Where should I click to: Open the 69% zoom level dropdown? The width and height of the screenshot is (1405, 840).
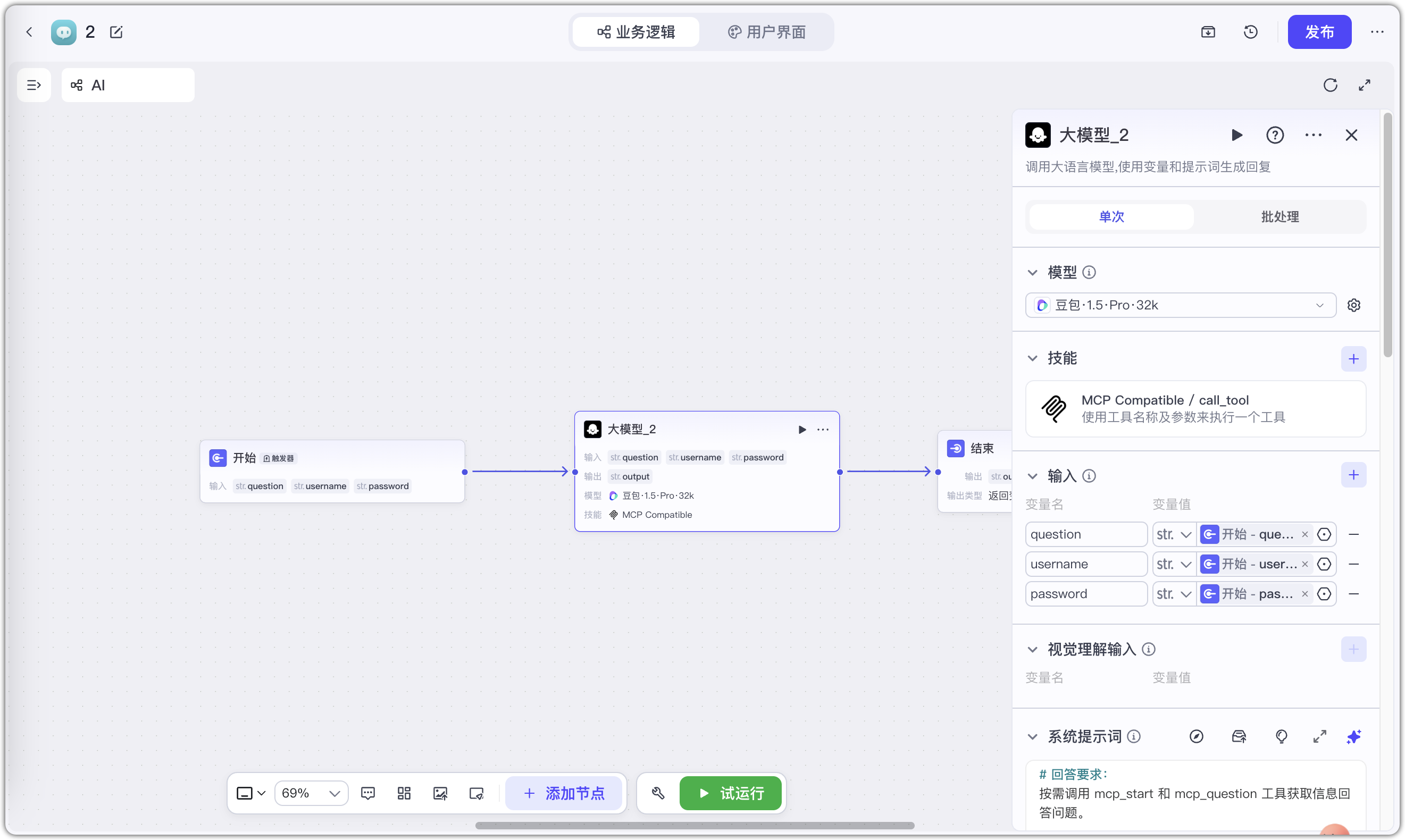point(310,793)
